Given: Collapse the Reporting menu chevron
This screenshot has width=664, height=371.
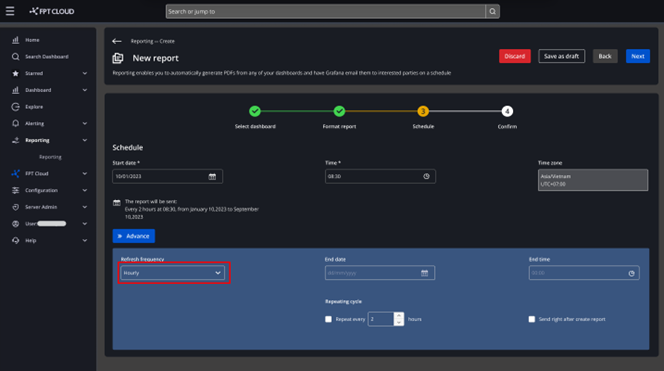Looking at the screenshot, I should coord(85,140).
